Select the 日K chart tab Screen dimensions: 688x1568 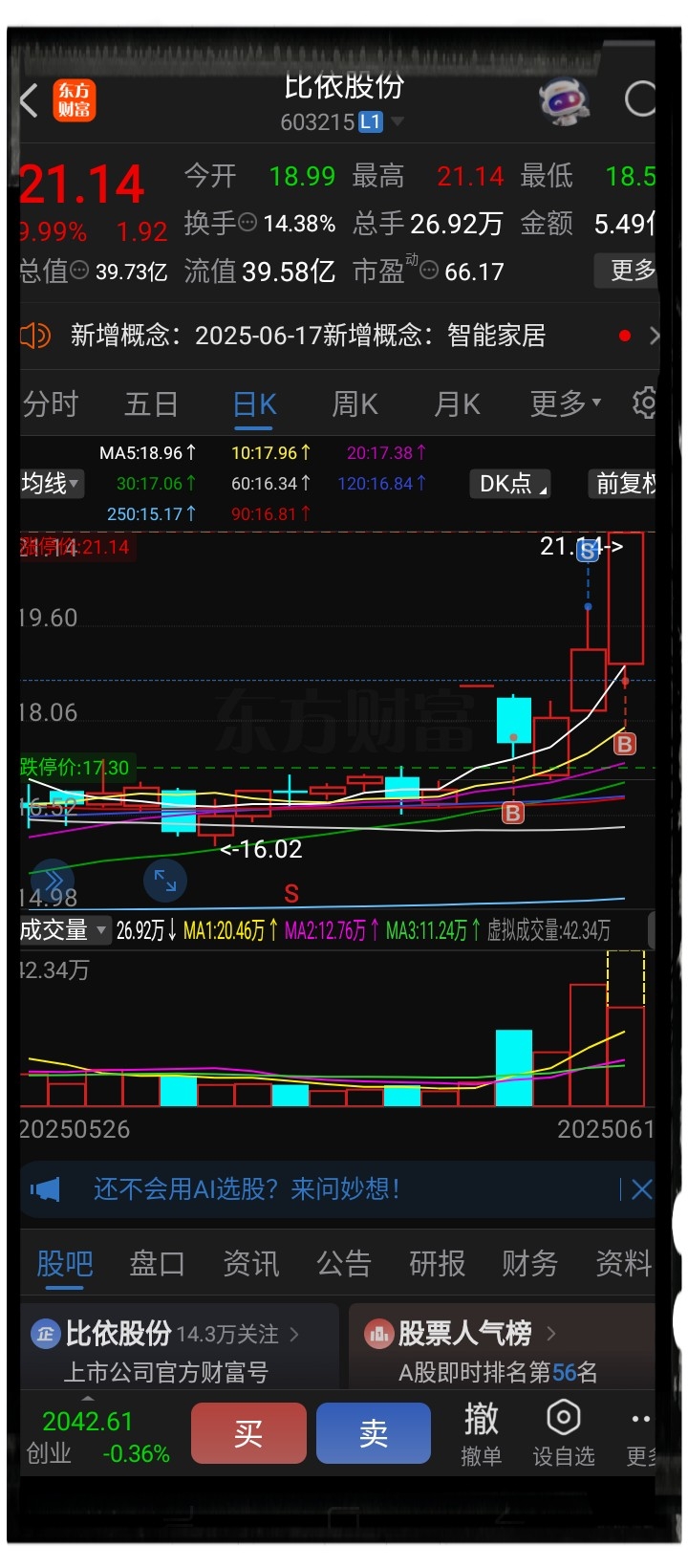pyautogui.click(x=254, y=404)
